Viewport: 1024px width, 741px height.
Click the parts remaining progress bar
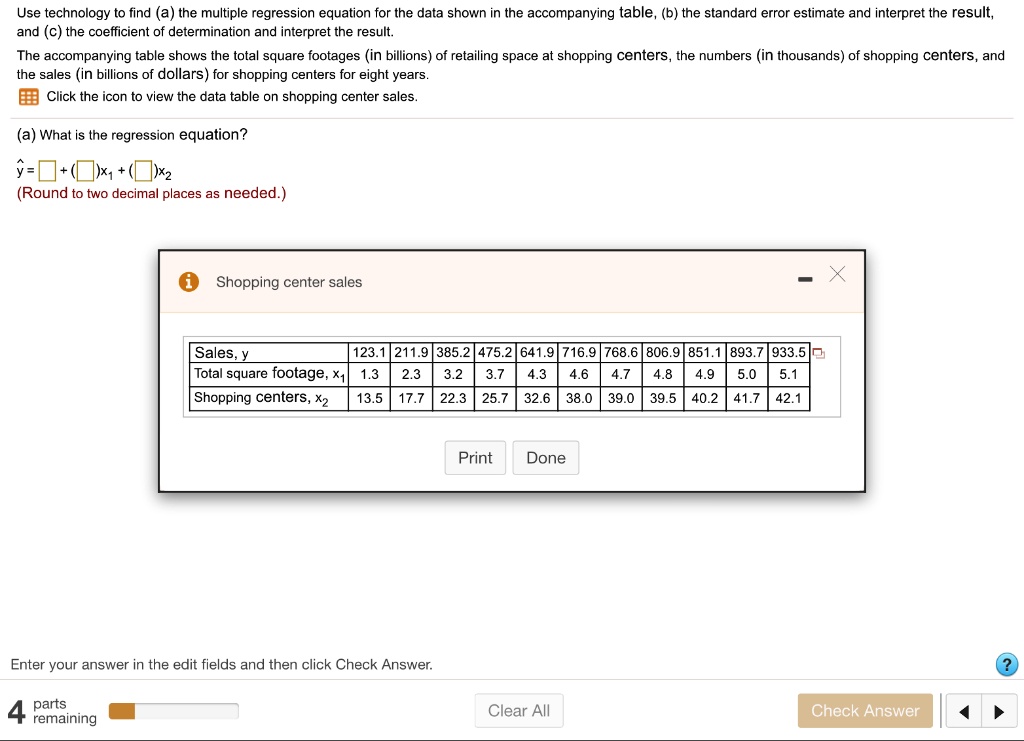[173, 710]
